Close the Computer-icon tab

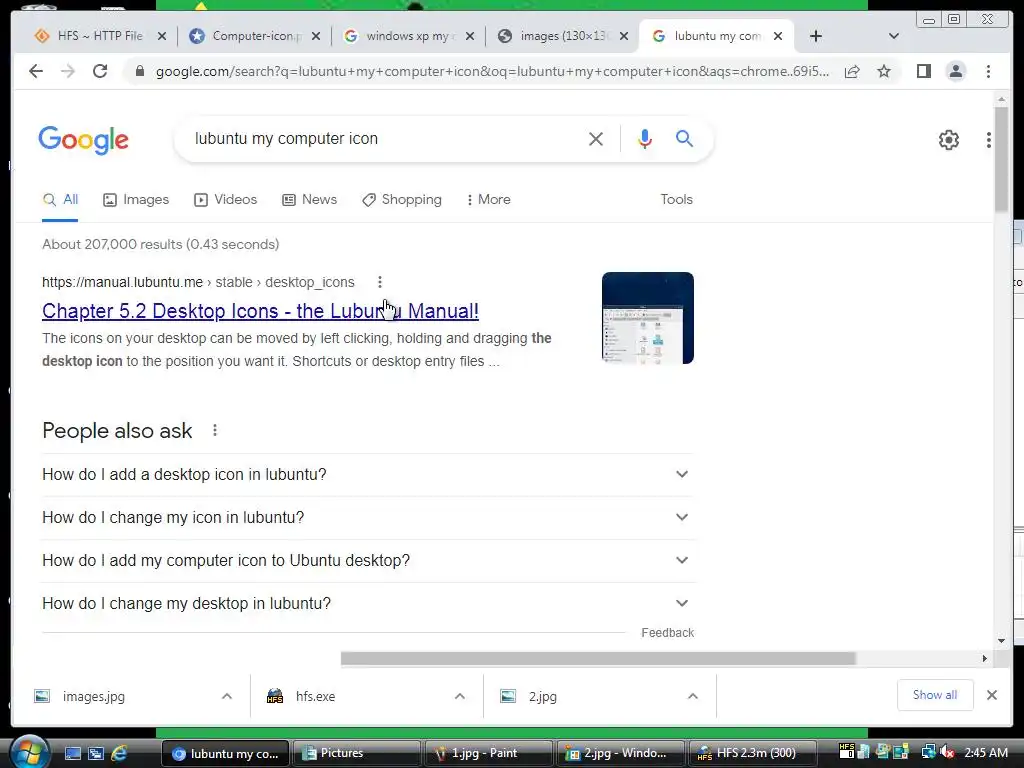click(316, 37)
